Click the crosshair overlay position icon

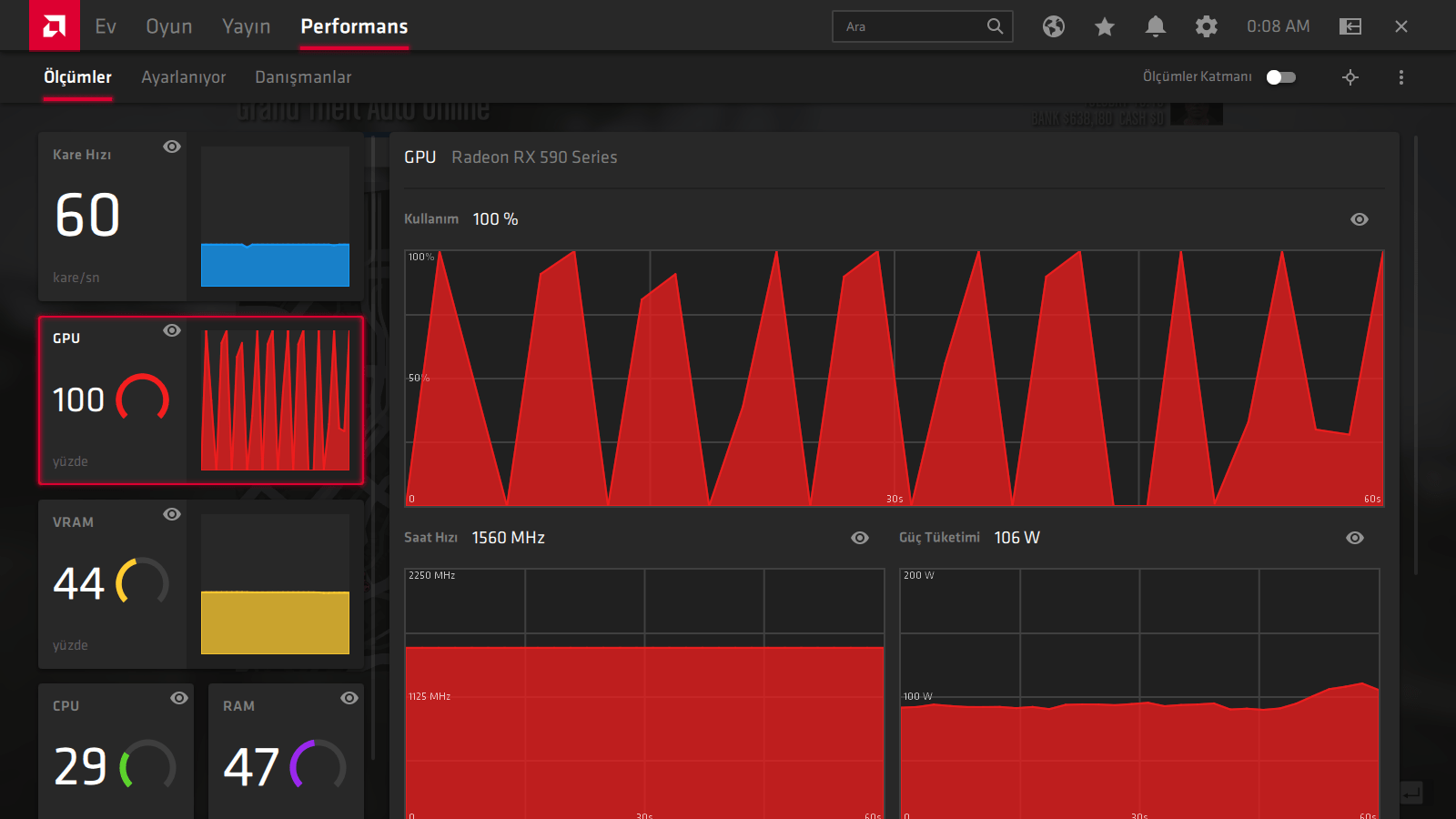[1350, 77]
